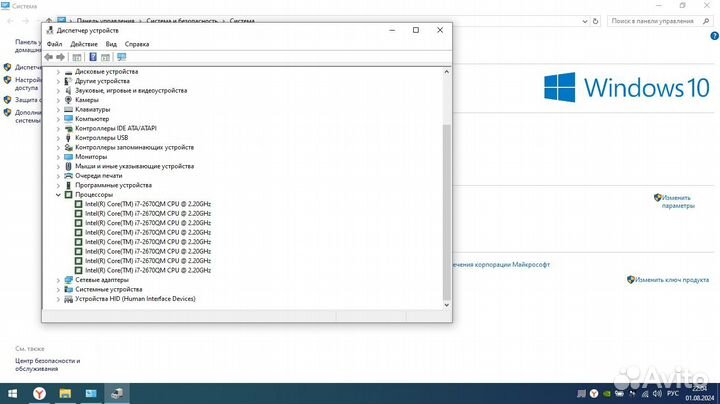
Task: Click the Изменить ключ продукта link
Action: (x=672, y=280)
